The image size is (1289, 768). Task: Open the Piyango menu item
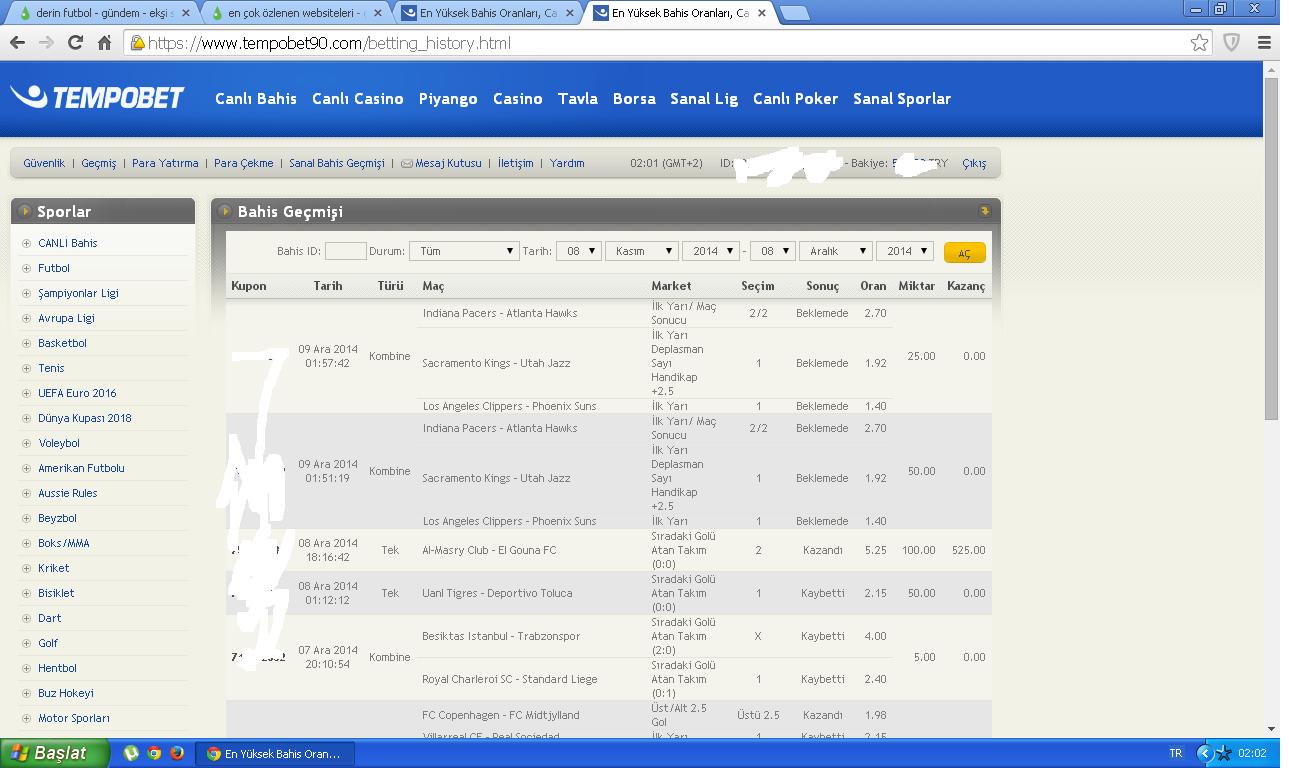coord(448,98)
